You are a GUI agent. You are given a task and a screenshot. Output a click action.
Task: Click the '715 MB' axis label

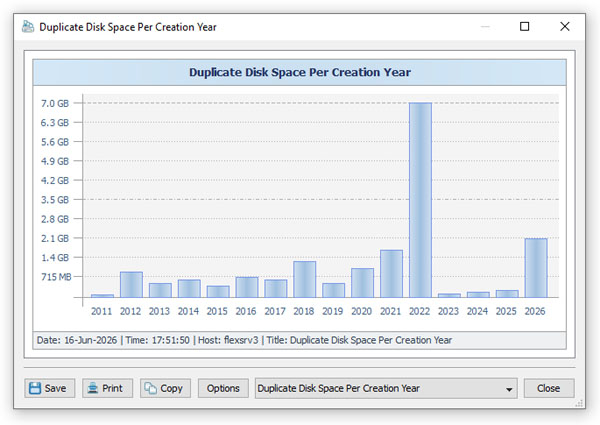56,277
